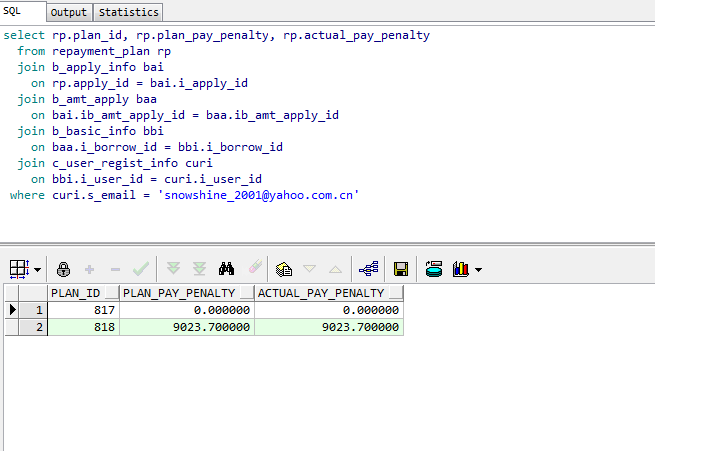The height and width of the screenshot is (451, 724).
Task: Click the floppy disk save results icon
Action: [x=401, y=269]
